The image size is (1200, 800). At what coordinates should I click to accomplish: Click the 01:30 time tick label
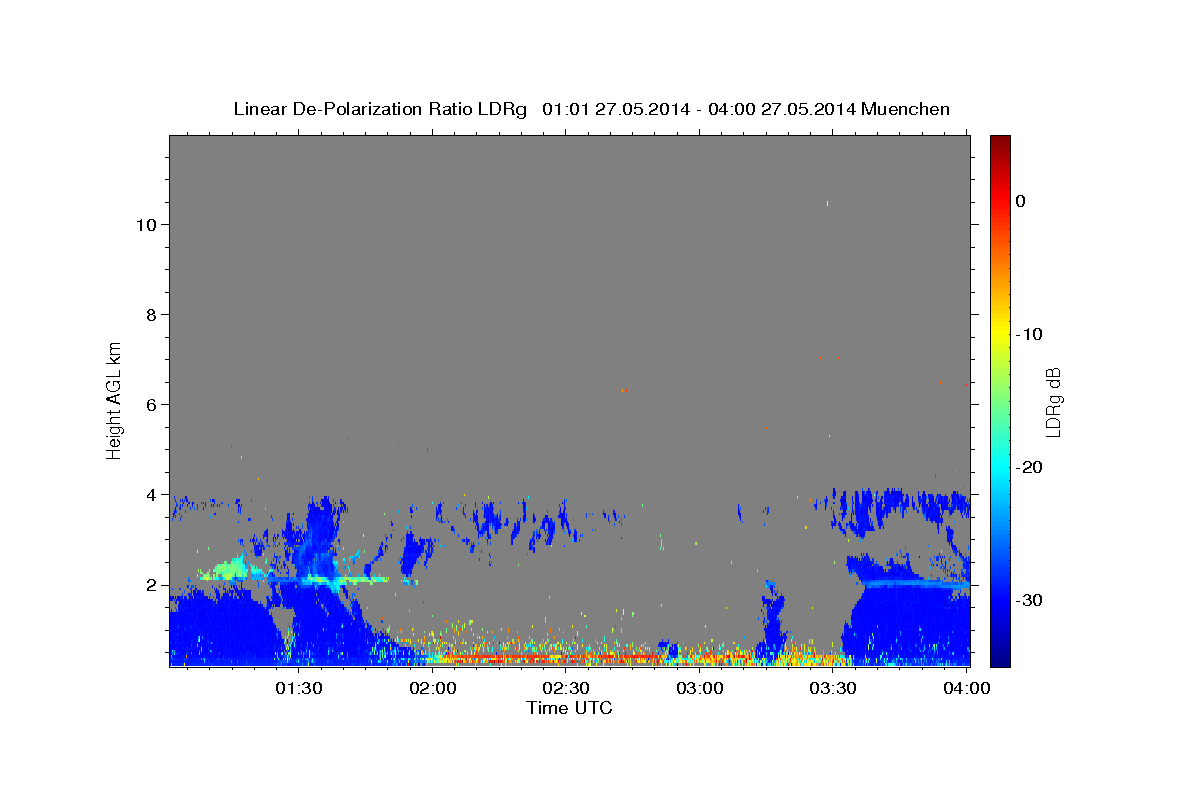tap(299, 688)
